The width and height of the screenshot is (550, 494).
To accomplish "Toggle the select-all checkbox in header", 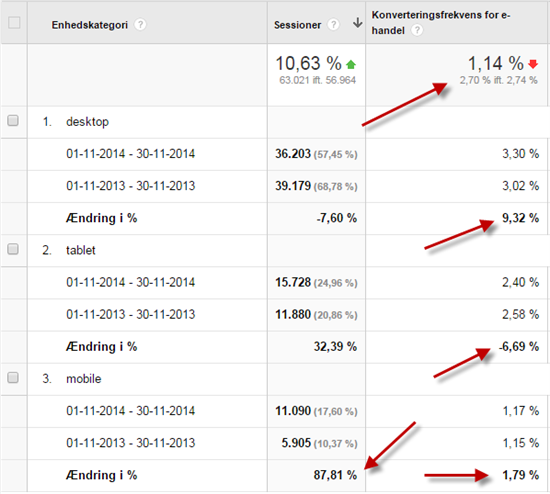I will [14, 23].
